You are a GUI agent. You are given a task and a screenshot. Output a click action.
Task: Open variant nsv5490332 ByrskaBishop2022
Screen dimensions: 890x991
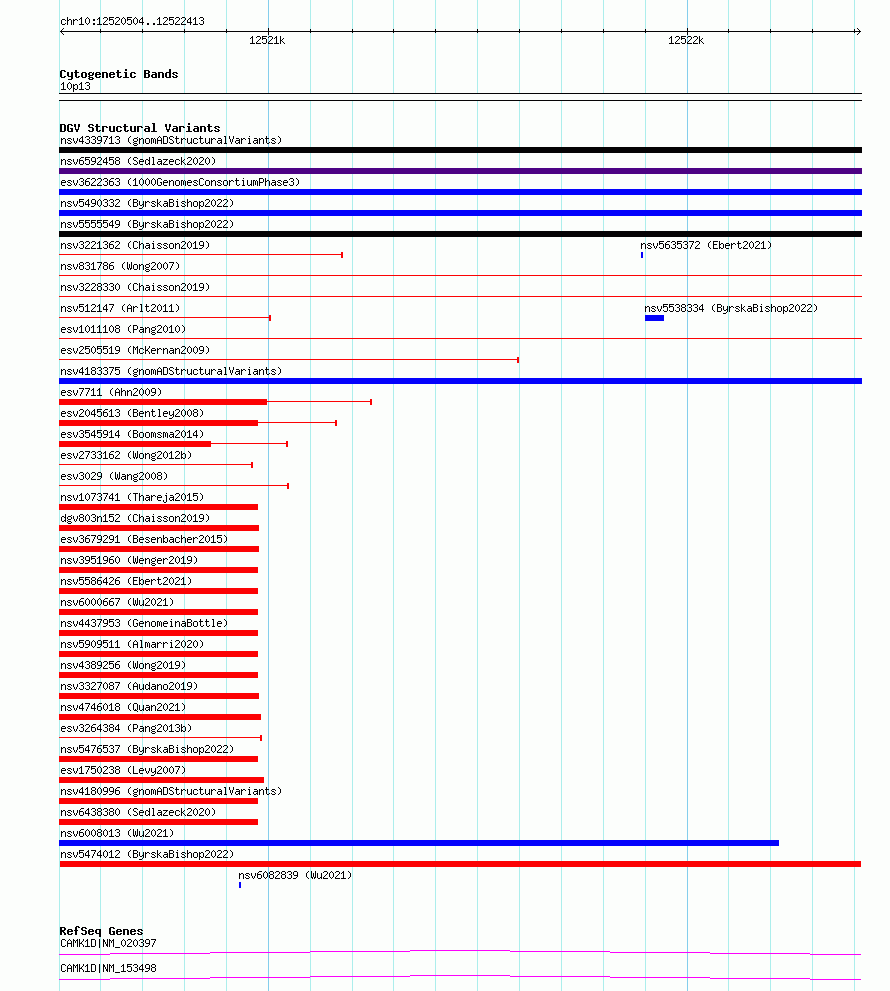(147, 203)
